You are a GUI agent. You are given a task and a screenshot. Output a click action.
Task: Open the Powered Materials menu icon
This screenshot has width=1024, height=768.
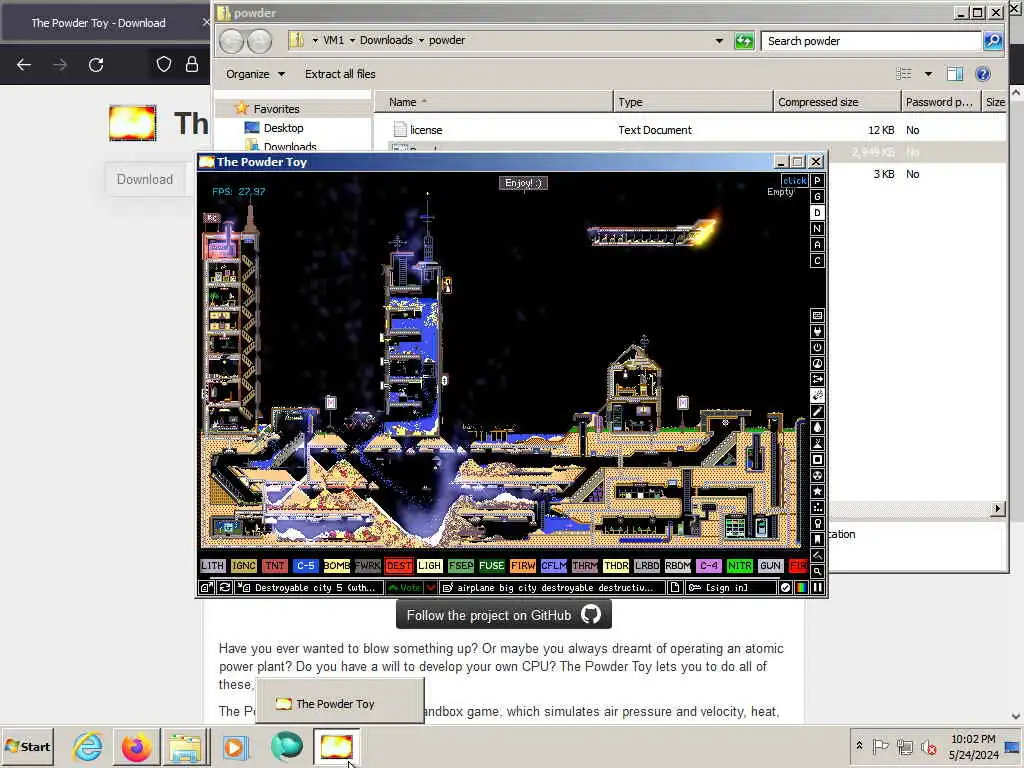pyautogui.click(x=817, y=347)
